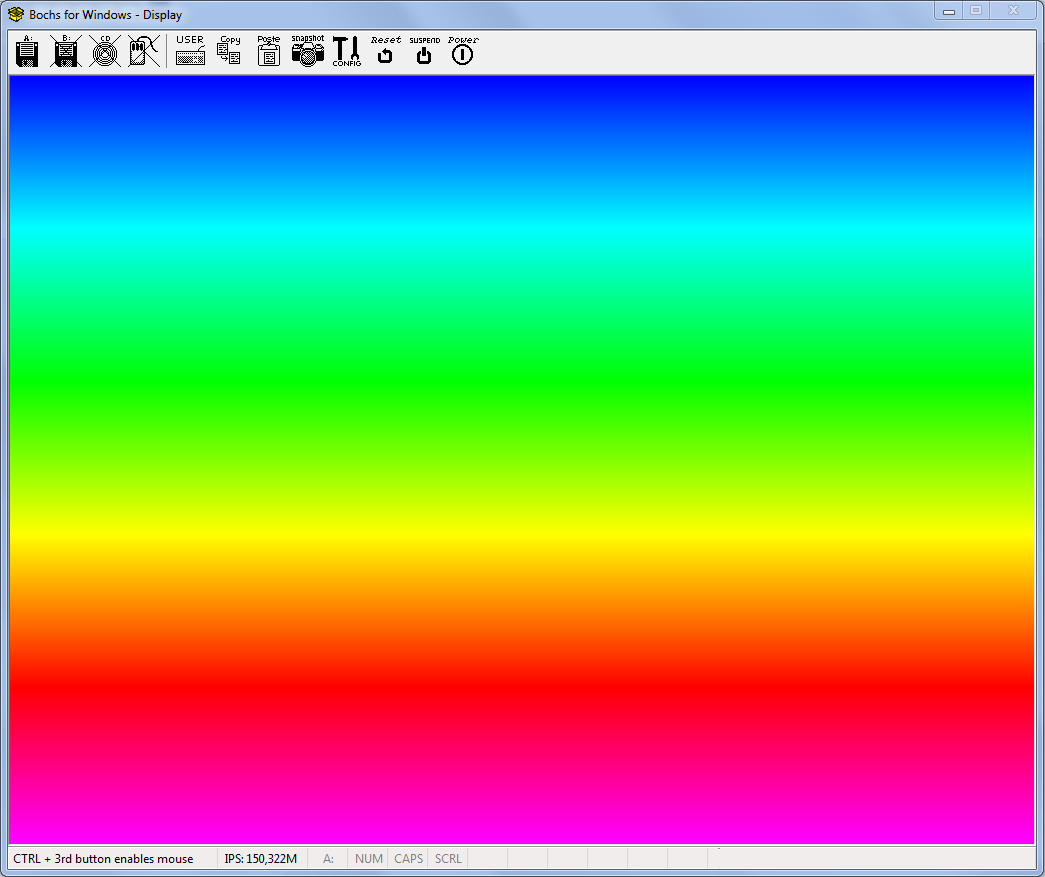Click the CD-ROM drive icon

tap(105, 51)
